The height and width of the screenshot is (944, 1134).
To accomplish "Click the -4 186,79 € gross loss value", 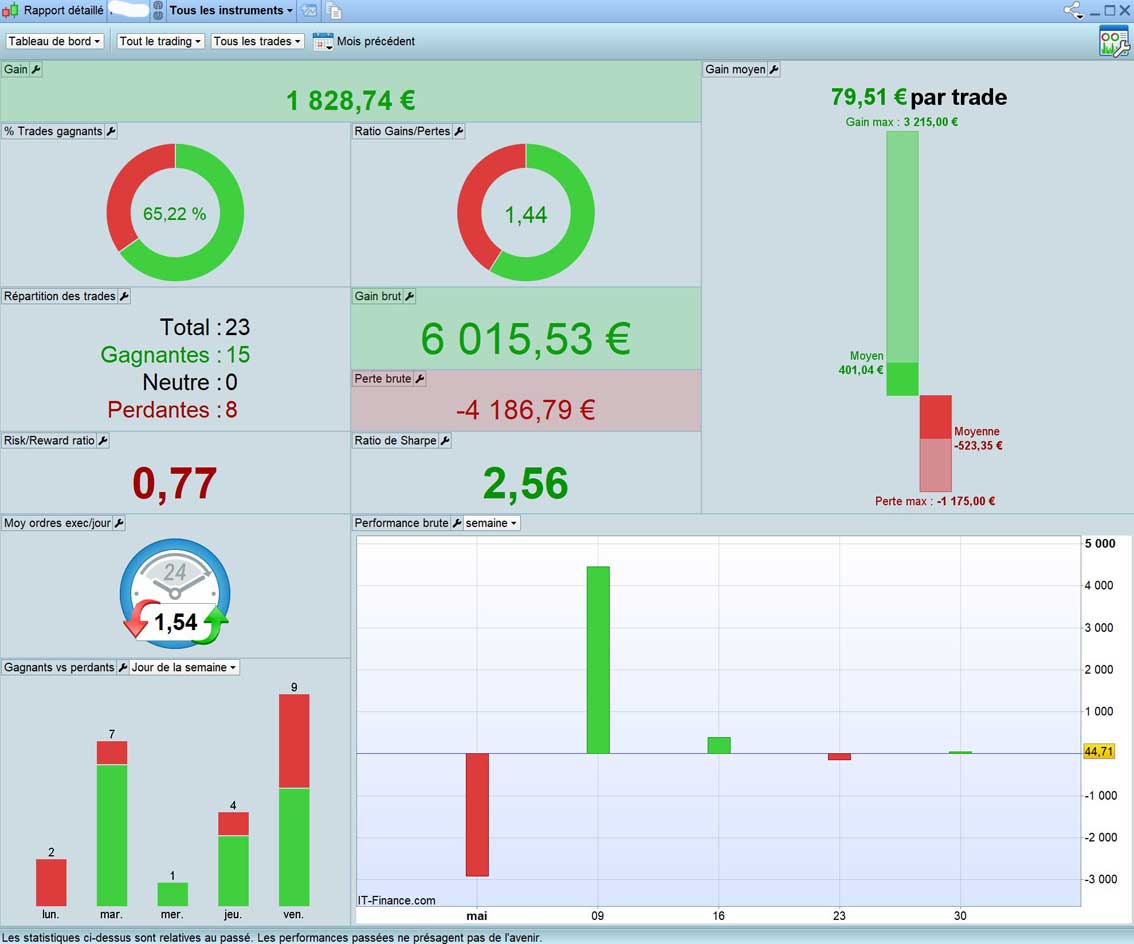I will (x=526, y=410).
